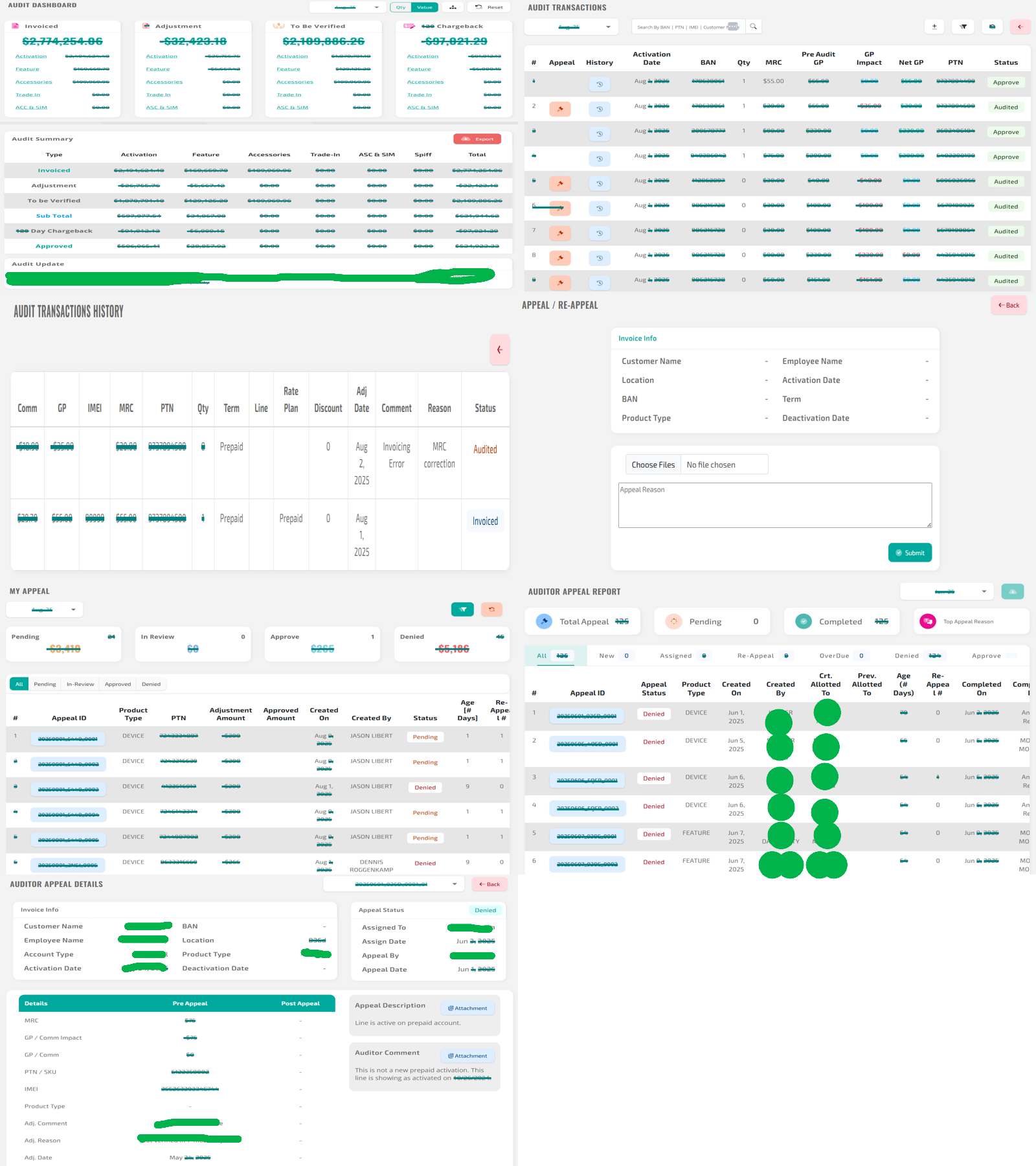Click the search magnifier icon in Audit Transactions
The width and height of the screenshot is (1036, 1166).
[x=753, y=27]
